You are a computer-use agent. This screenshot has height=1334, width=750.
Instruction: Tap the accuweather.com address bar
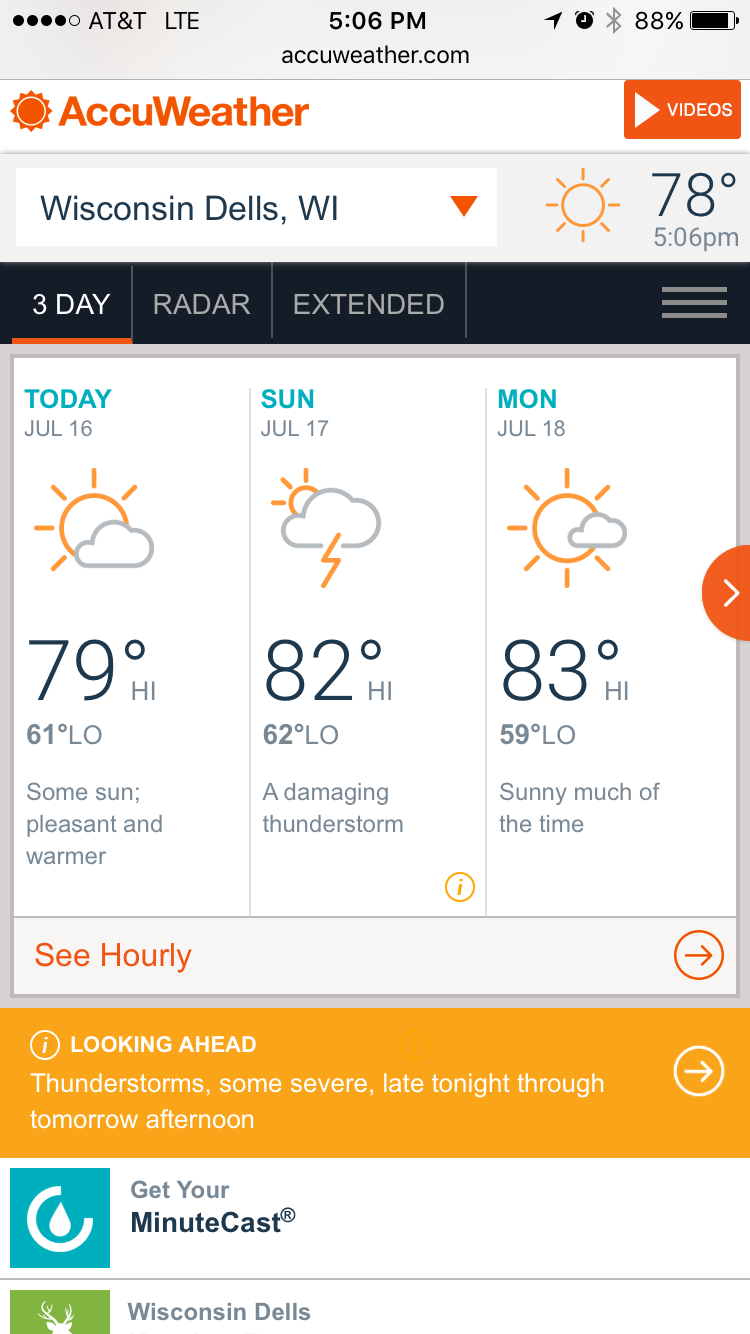tap(375, 56)
